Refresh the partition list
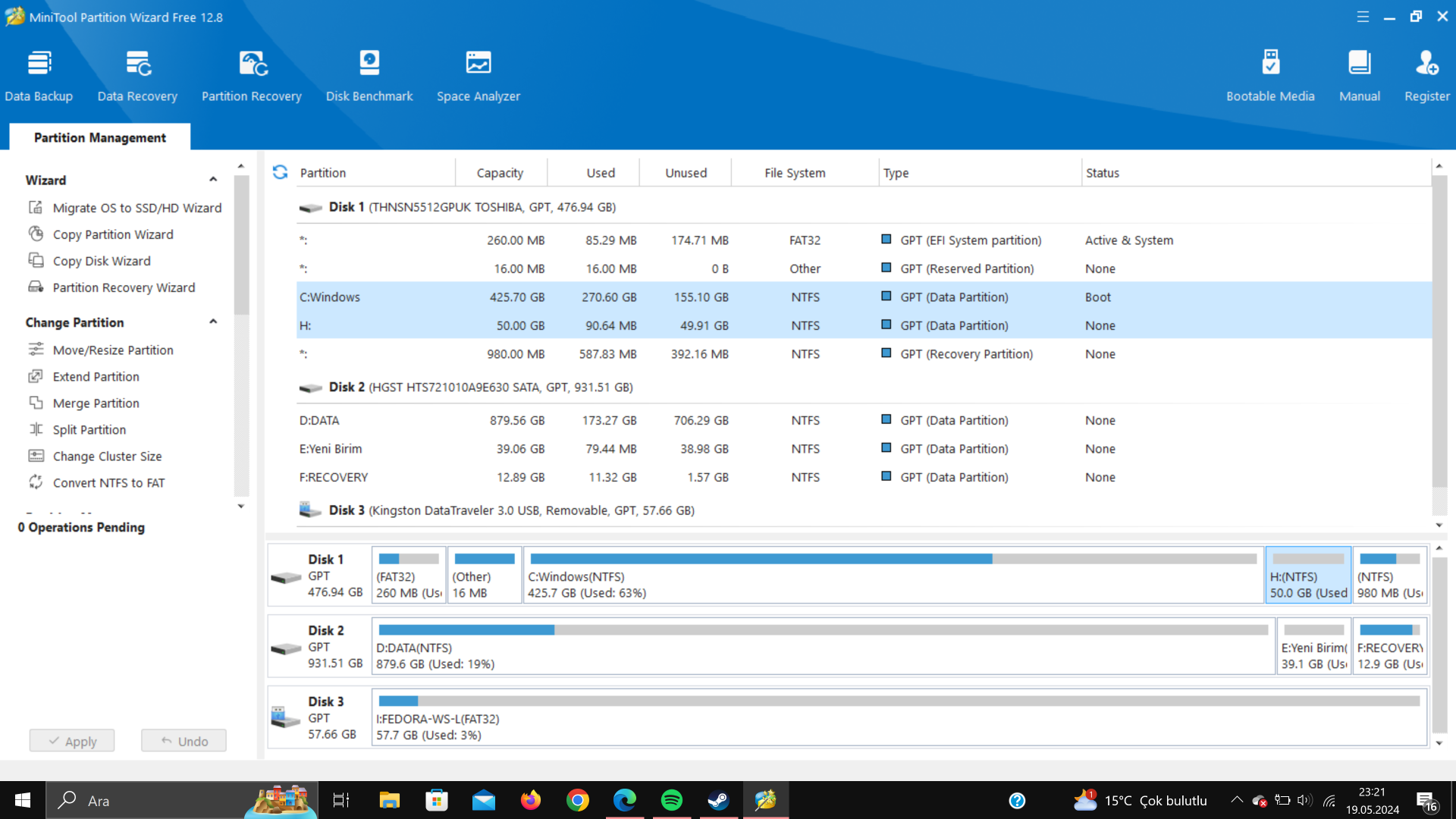Viewport: 1456px width, 819px height. click(281, 172)
